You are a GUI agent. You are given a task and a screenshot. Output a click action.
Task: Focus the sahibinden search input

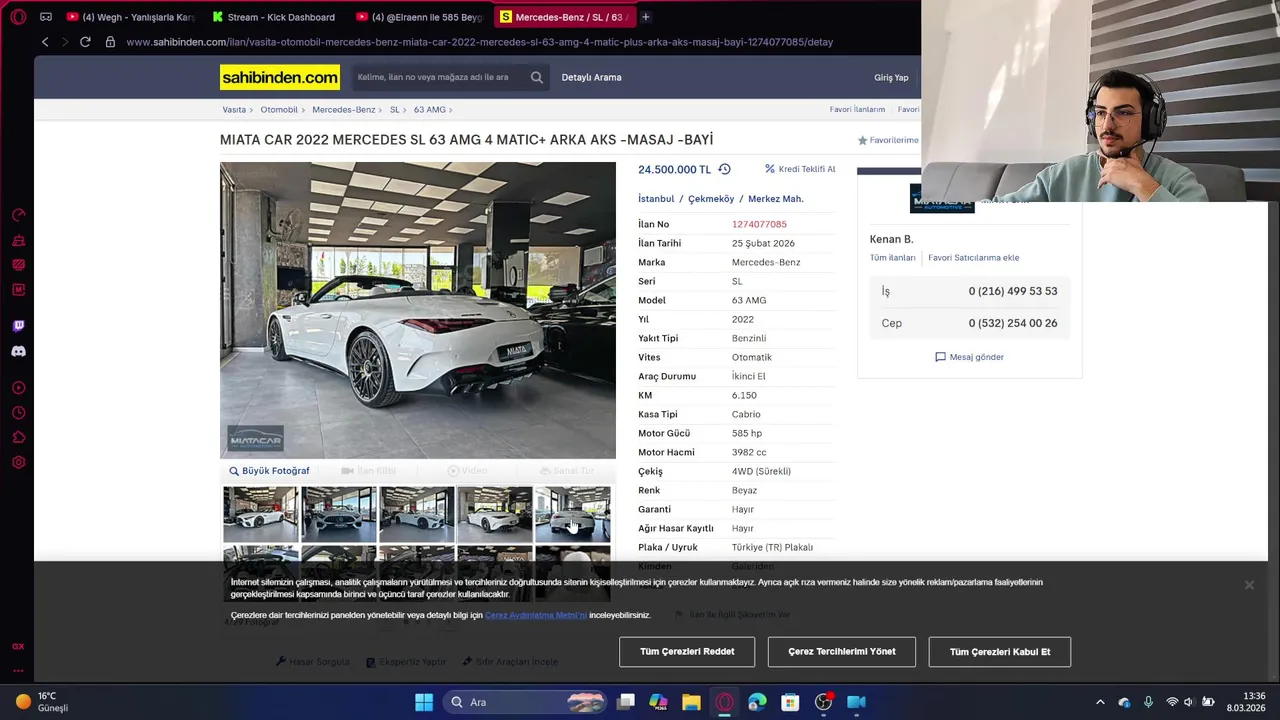(440, 77)
